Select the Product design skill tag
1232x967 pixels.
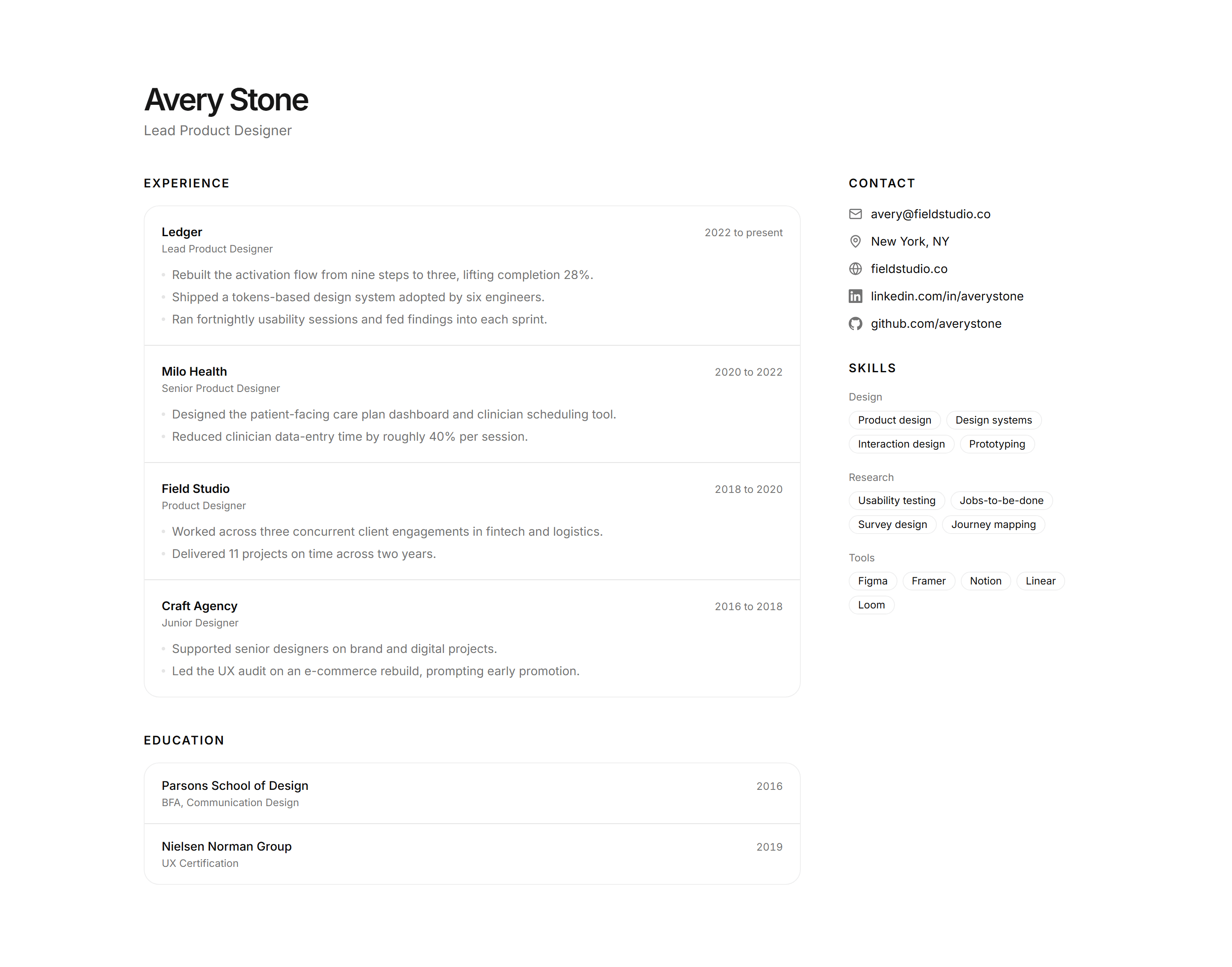(894, 420)
